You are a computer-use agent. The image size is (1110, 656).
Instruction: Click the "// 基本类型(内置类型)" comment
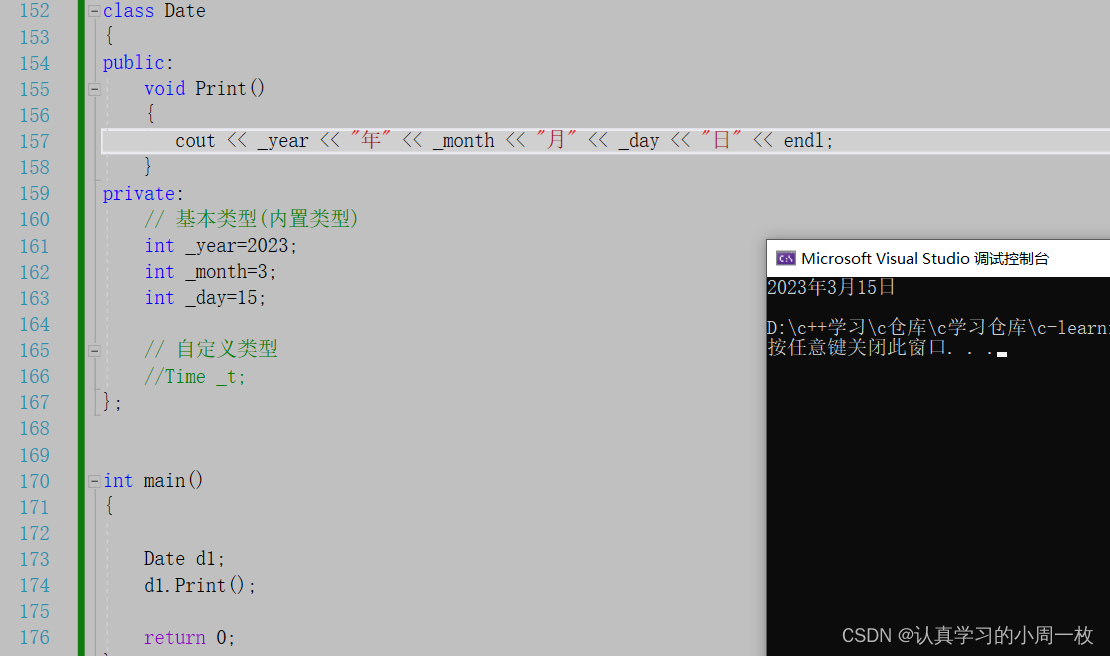pos(251,219)
